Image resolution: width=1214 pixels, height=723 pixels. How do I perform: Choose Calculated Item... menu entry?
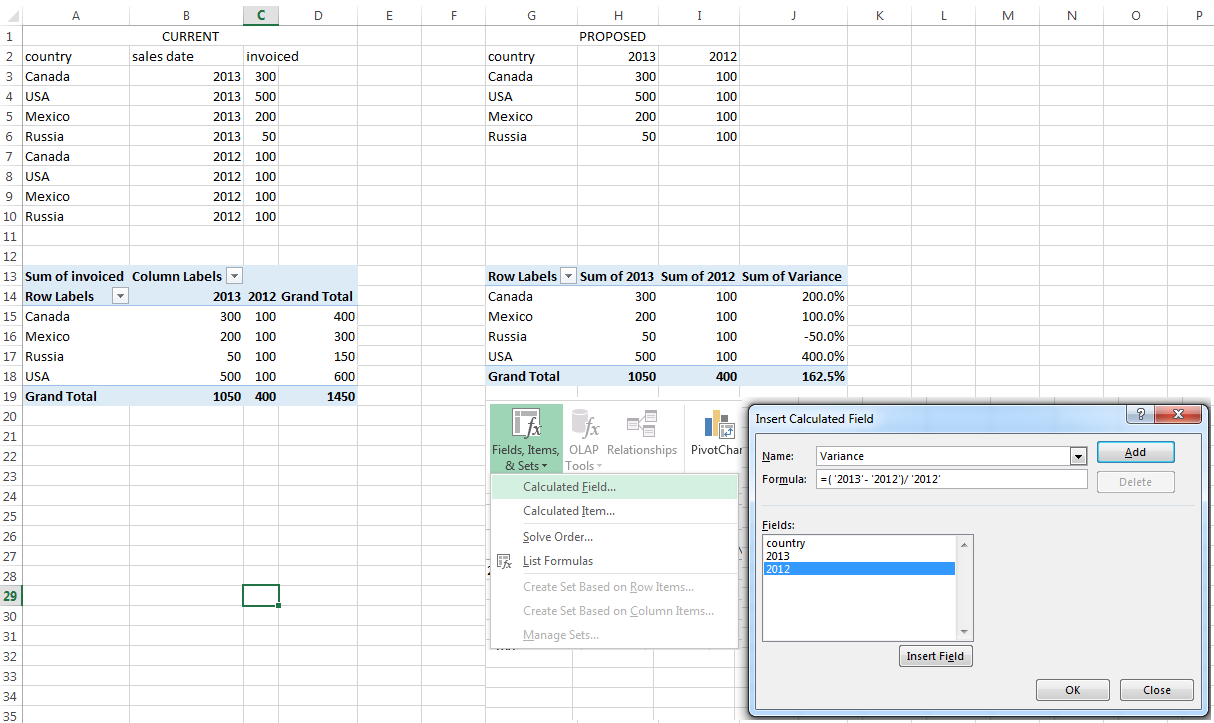[614, 511]
